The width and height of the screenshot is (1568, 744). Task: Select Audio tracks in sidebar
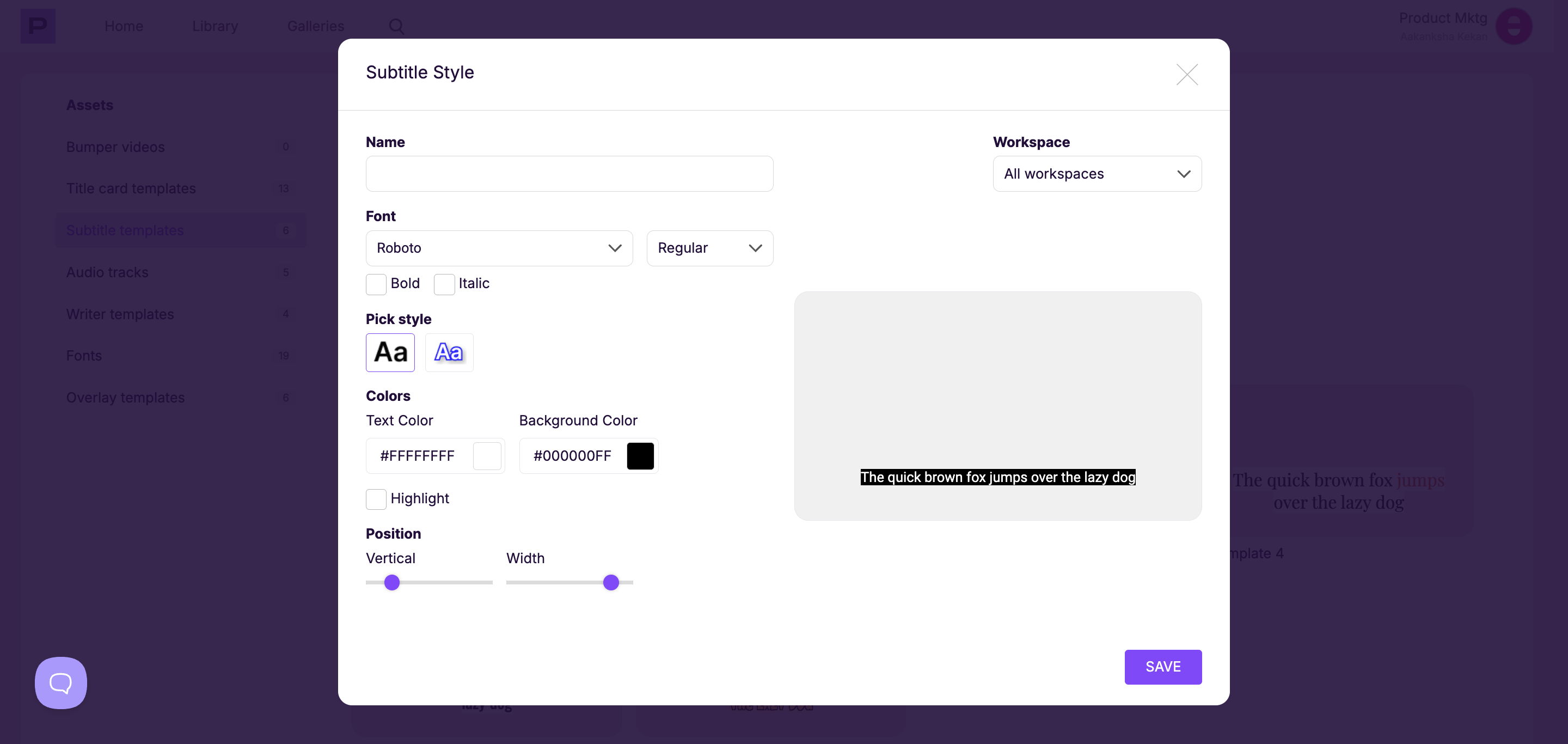pos(180,272)
